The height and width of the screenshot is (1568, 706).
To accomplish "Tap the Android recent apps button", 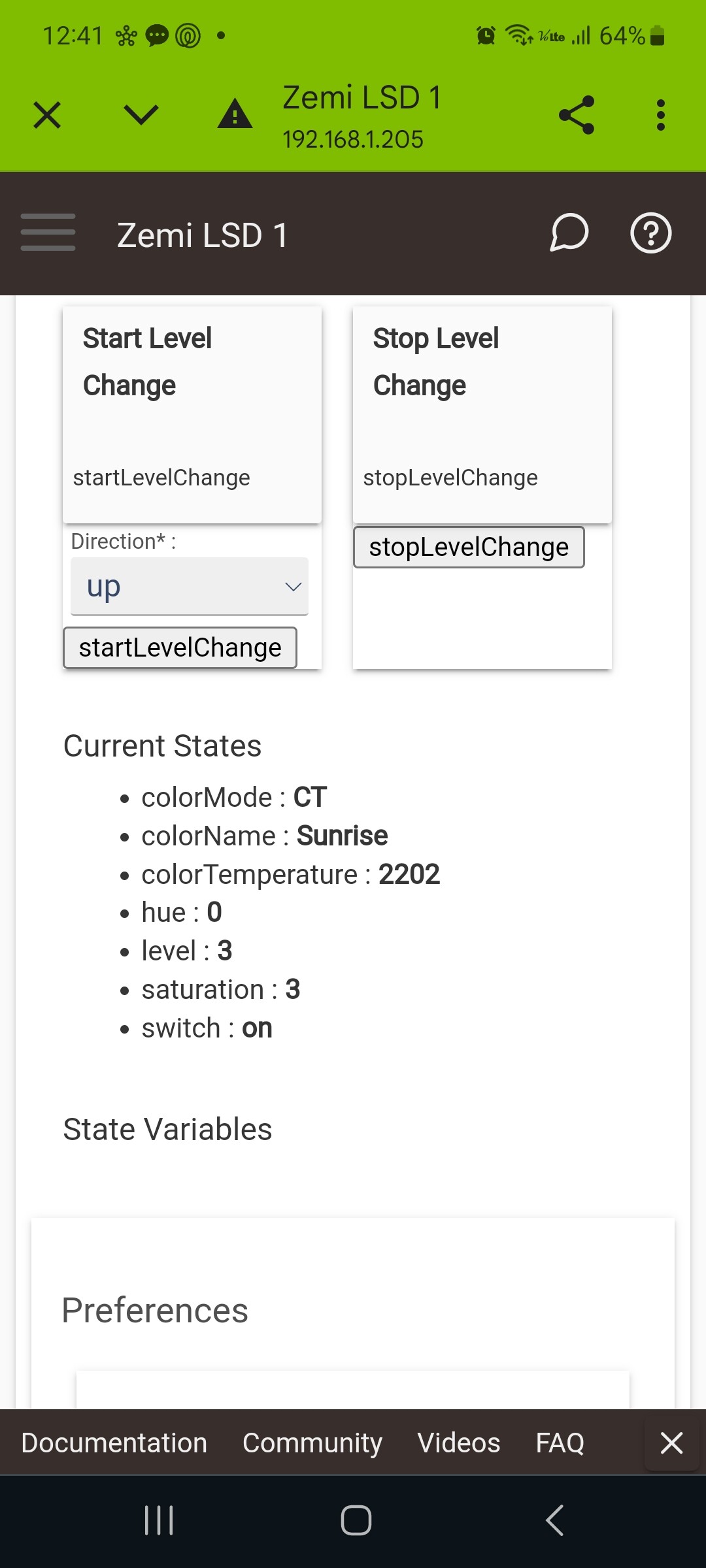I will (x=159, y=1520).
